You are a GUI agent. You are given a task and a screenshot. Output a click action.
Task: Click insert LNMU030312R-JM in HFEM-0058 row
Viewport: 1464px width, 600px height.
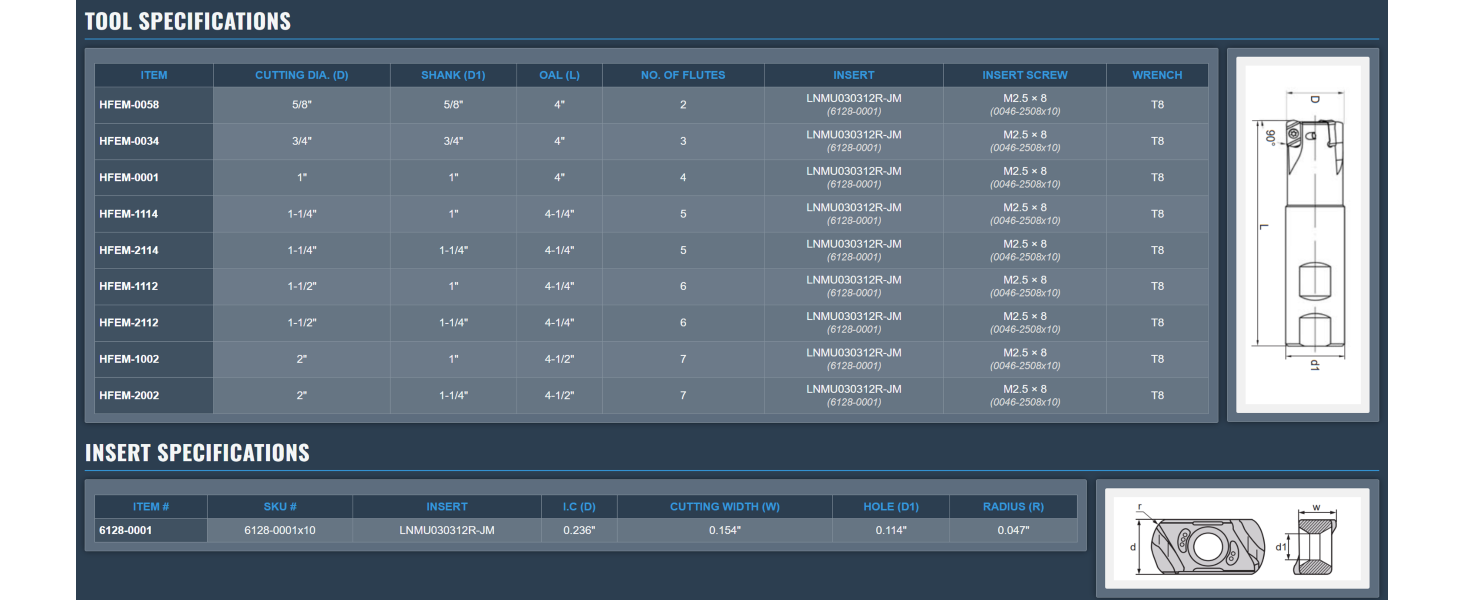854,98
